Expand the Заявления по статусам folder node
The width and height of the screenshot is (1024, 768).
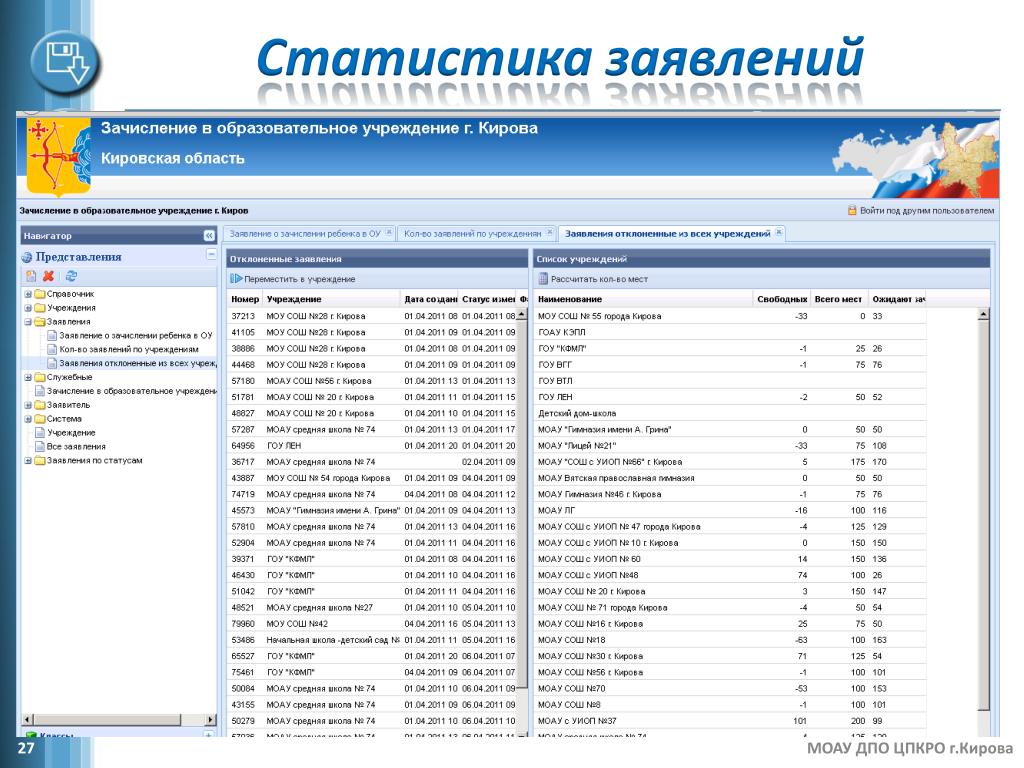click(x=28, y=460)
